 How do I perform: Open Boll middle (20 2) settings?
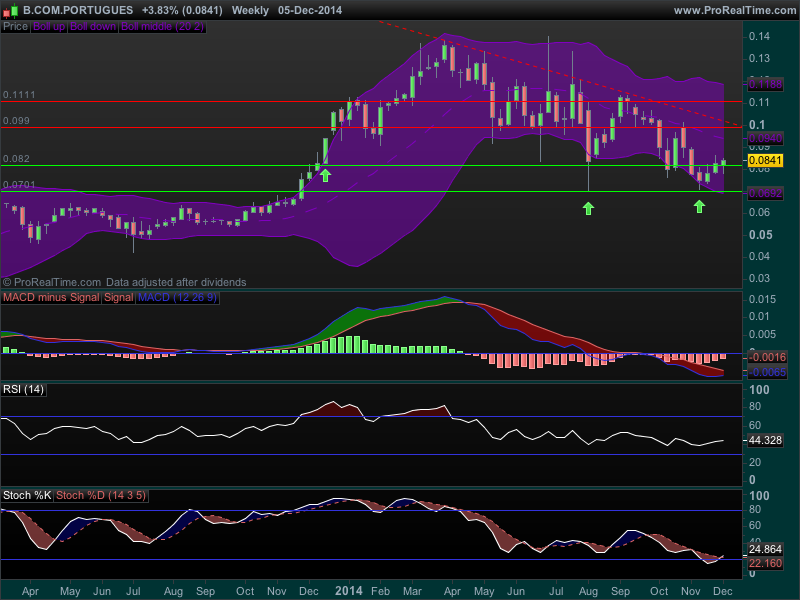click(x=162, y=27)
